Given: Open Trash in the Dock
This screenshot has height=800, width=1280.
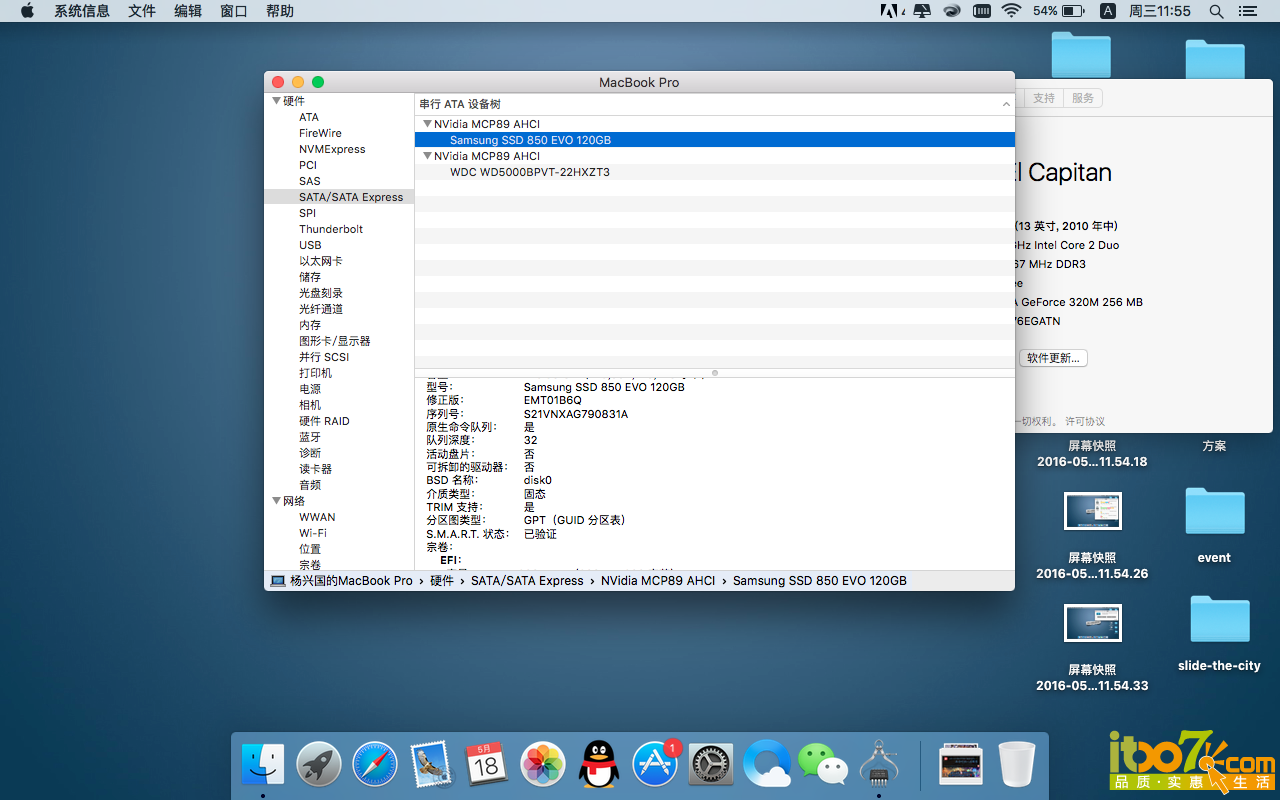Looking at the screenshot, I should click(1017, 765).
